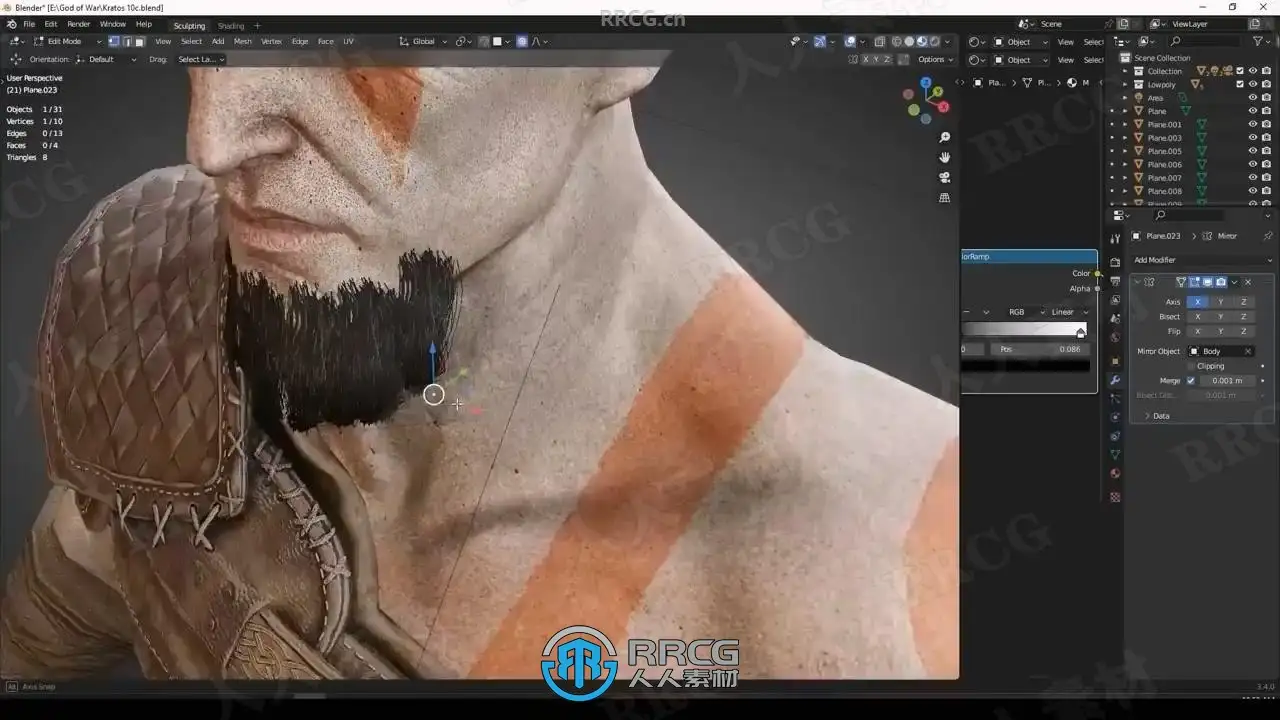Toggle camera view icon in viewport
The image size is (1280, 720).
(x=944, y=177)
